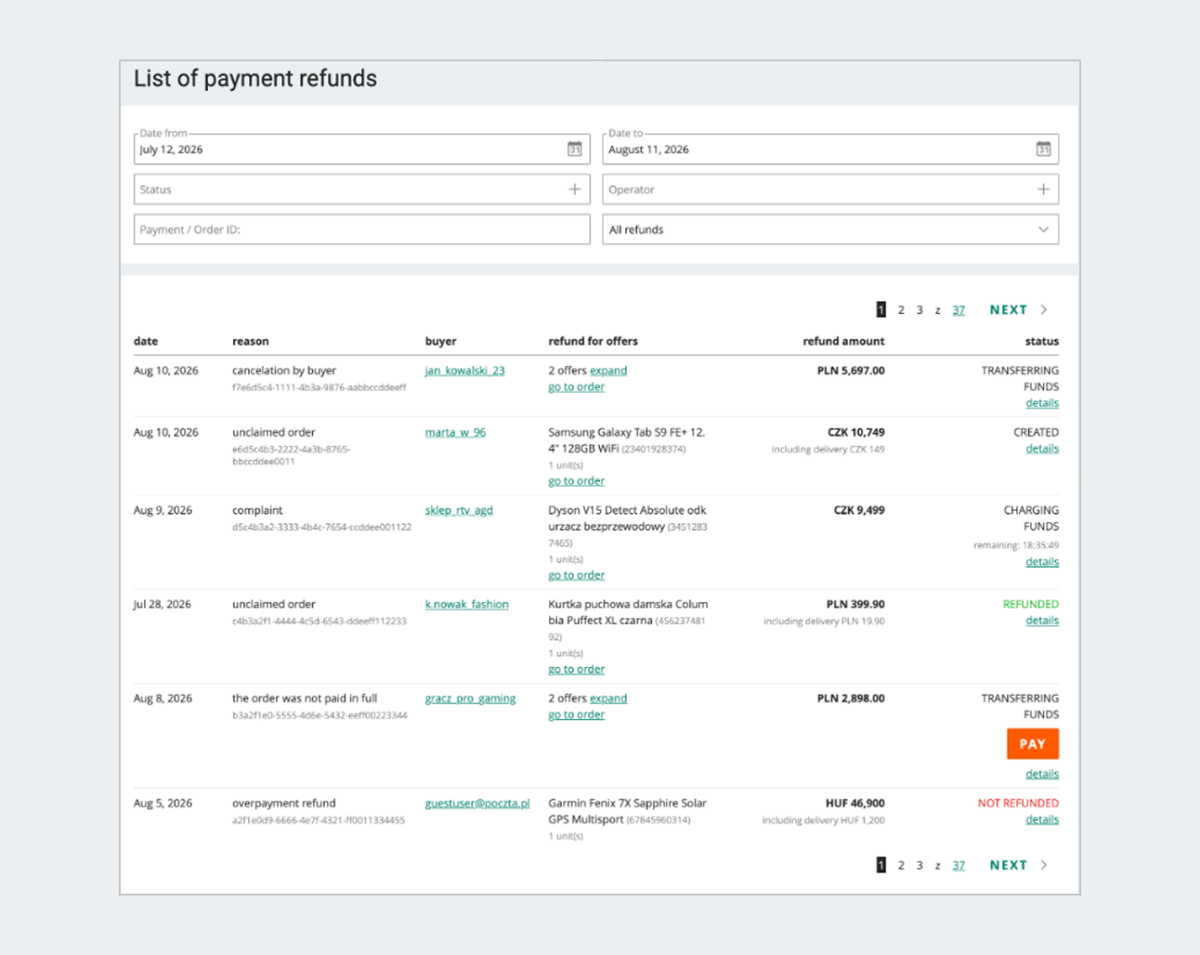Click the Operator filter field
This screenshot has width=1200, height=955.
coord(830,189)
